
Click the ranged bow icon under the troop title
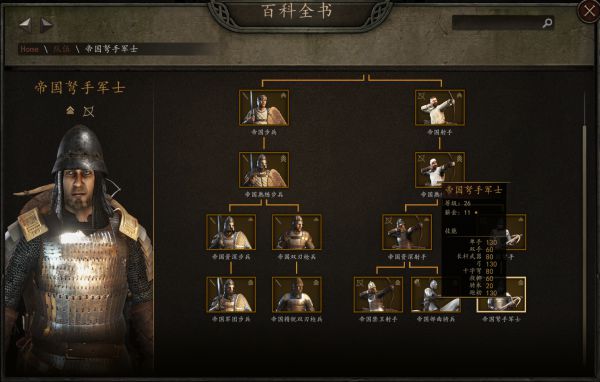coord(89,111)
